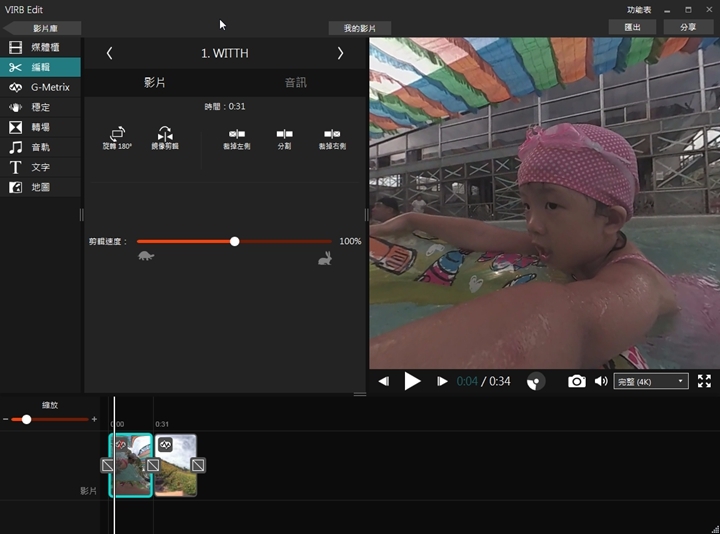The height and width of the screenshot is (534, 720).
Task: Take a snapshot with the camera icon
Action: tap(577, 381)
